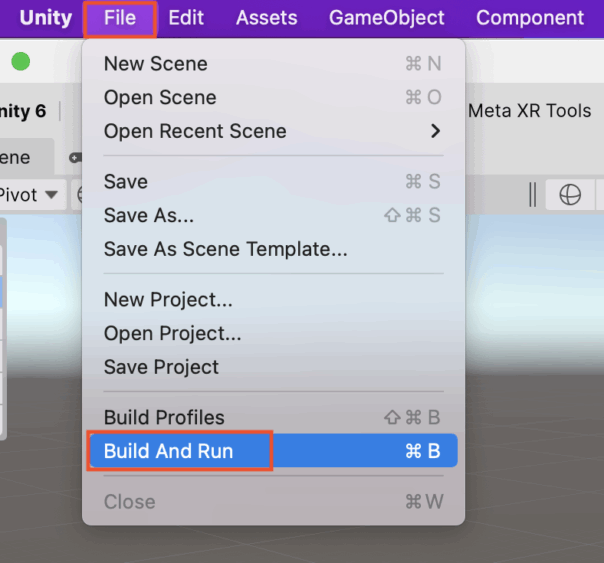This screenshot has width=604, height=563.
Task: Select Open Project... in the menu
Action: pos(172,334)
